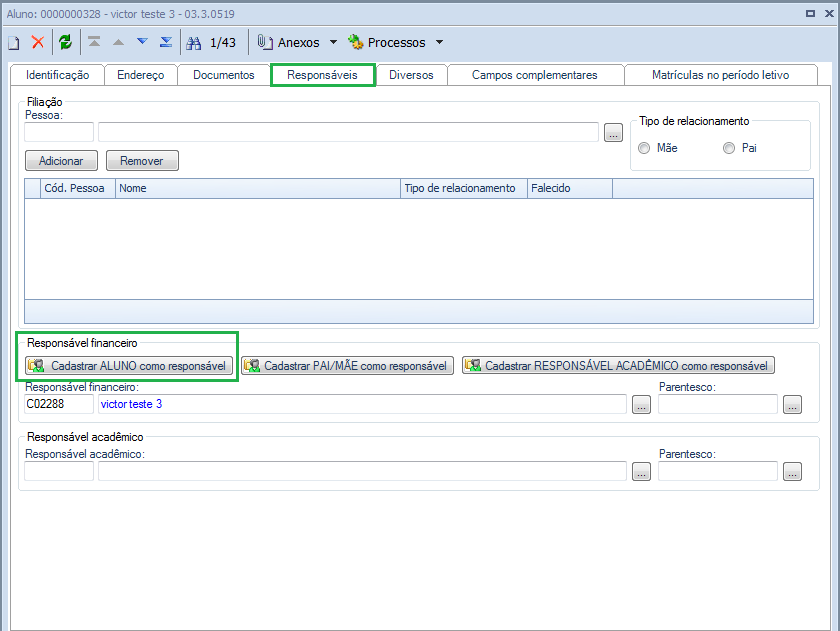Open the Campos complementares tab
The height and width of the screenshot is (631, 840).
point(535,75)
